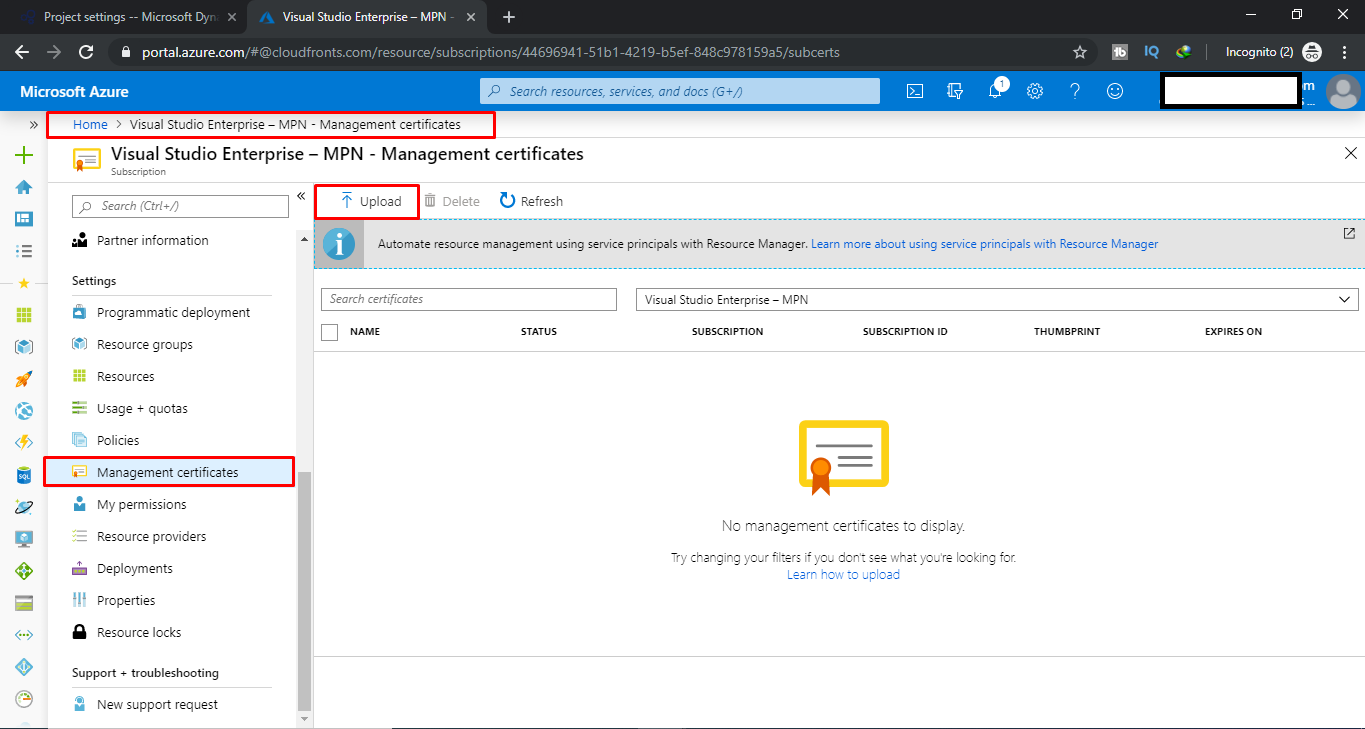Image resolution: width=1365 pixels, height=729 pixels.
Task: Select Management certificates menu item
Action: (169, 472)
